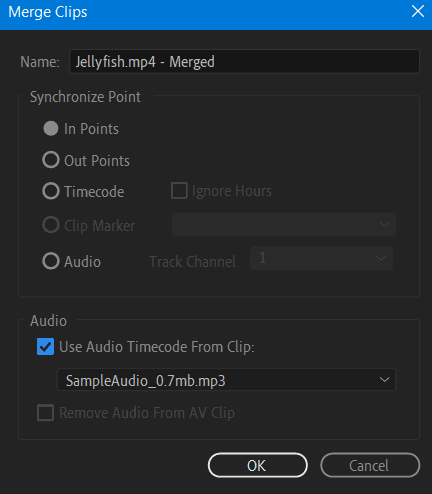432x494 pixels.
Task: Click the Cancel button
Action: tap(370, 465)
